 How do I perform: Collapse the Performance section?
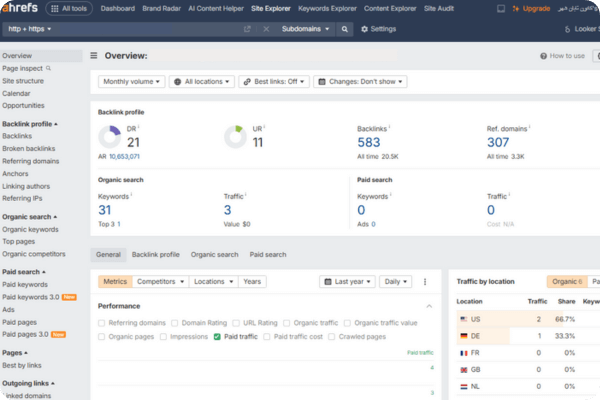pos(429,306)
